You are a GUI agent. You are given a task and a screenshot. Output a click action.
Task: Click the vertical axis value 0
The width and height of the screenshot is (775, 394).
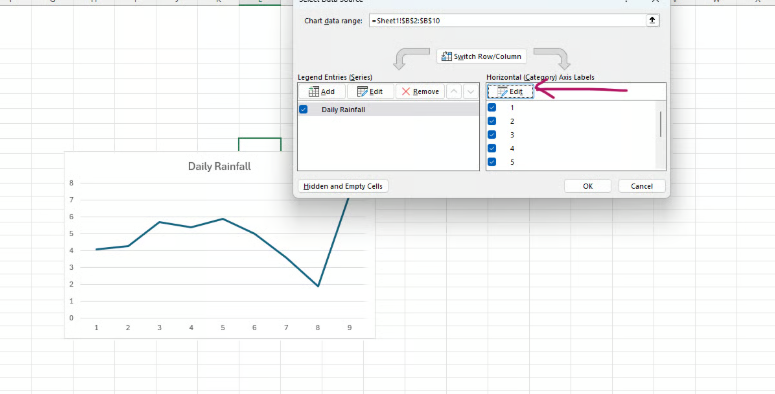(71, 318)
